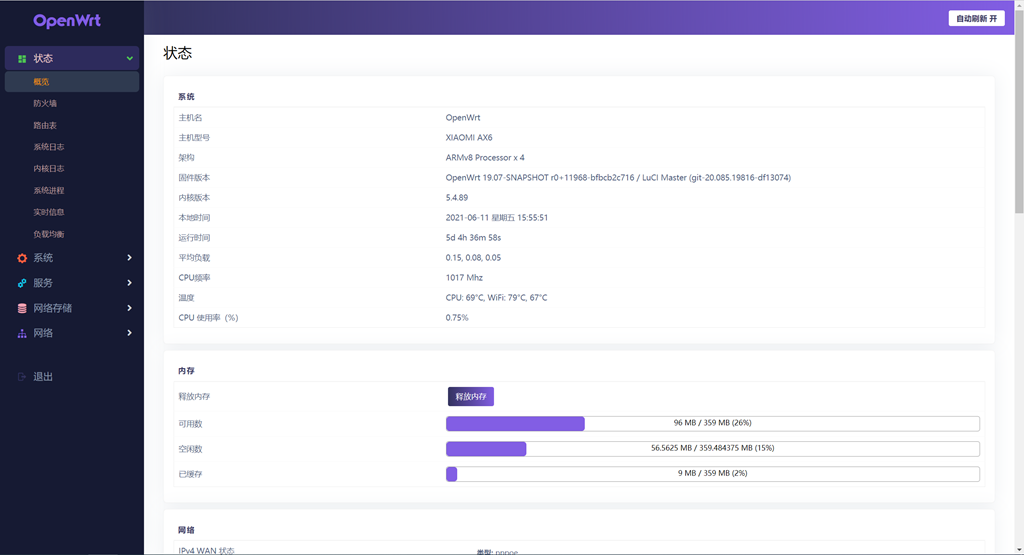Image resolution: width=1024 pixels, height=555 pixels.
Task: Click the uptime value 5d 4h 36m 58s
Action: (x=473, y=238)
